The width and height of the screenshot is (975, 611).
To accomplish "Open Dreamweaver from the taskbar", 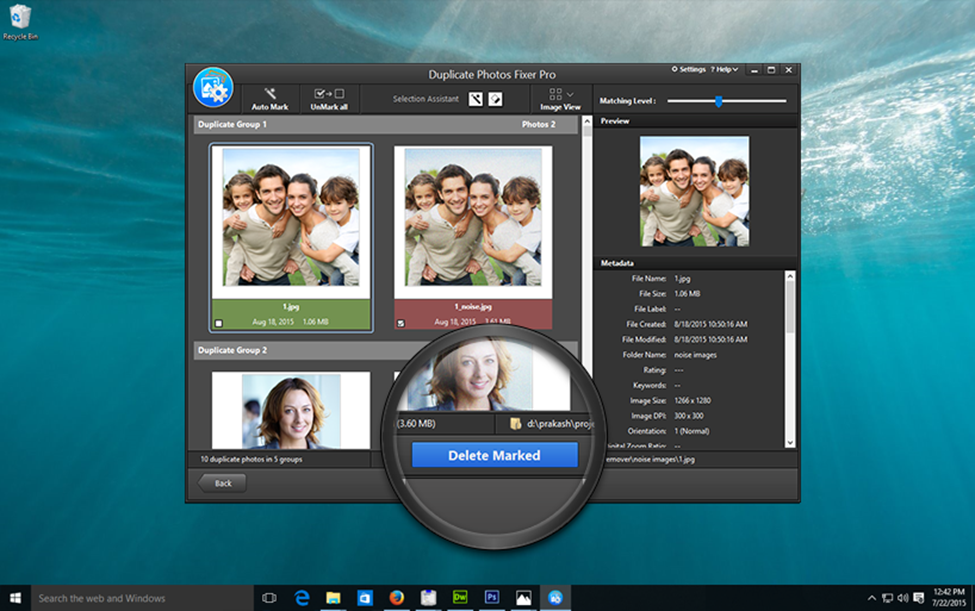I will (x=460, y=598).
